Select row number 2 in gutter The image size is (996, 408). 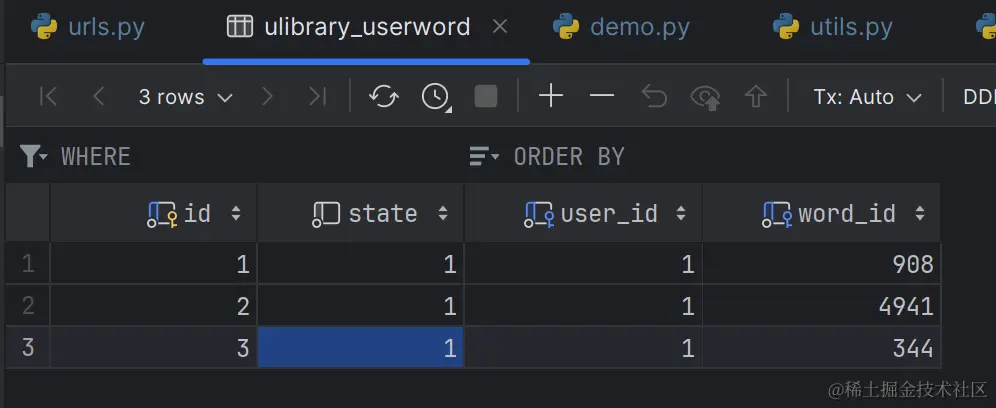[x=27, y=306]
